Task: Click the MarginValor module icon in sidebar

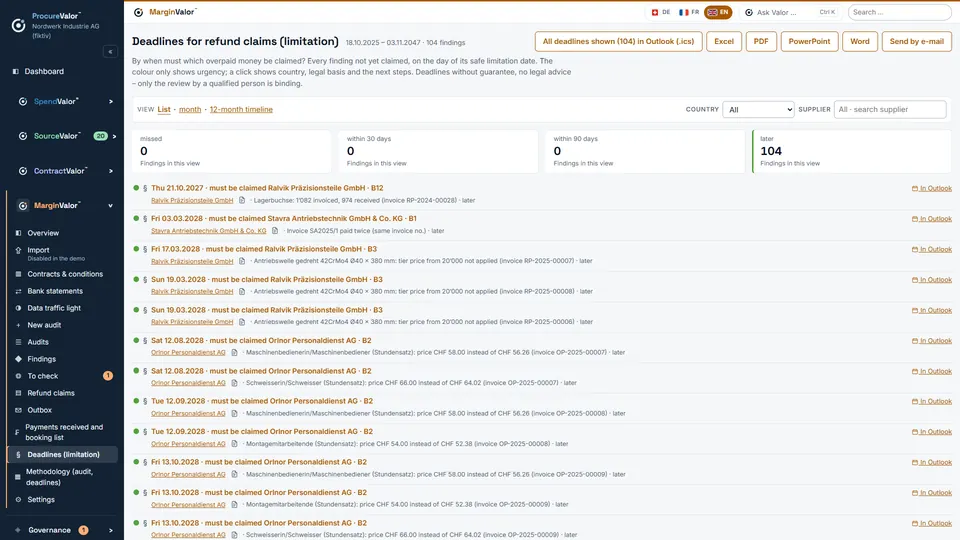Action: pyautogui.click(x=23, y=206)
